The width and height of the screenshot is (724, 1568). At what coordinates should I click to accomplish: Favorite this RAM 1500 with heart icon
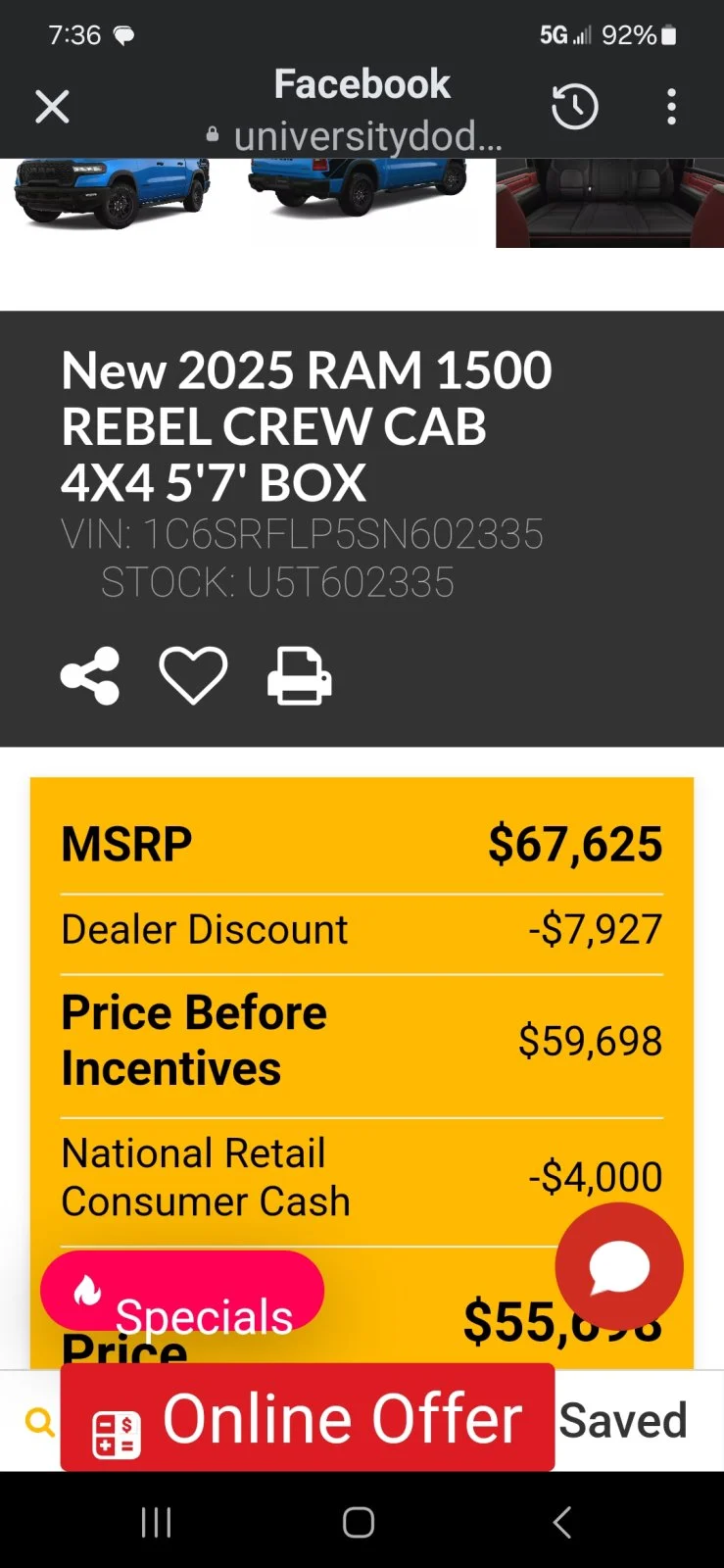[x=193, y=675]
